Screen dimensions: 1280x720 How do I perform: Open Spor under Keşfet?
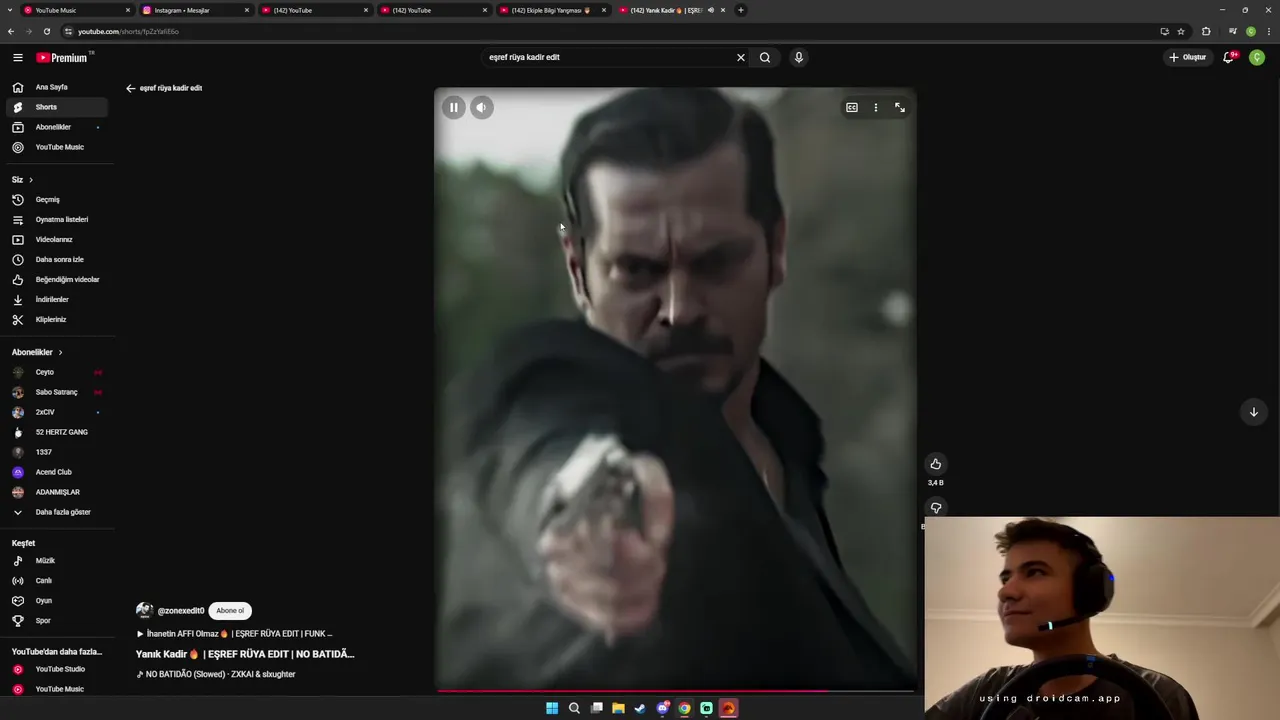click(57, 621)
